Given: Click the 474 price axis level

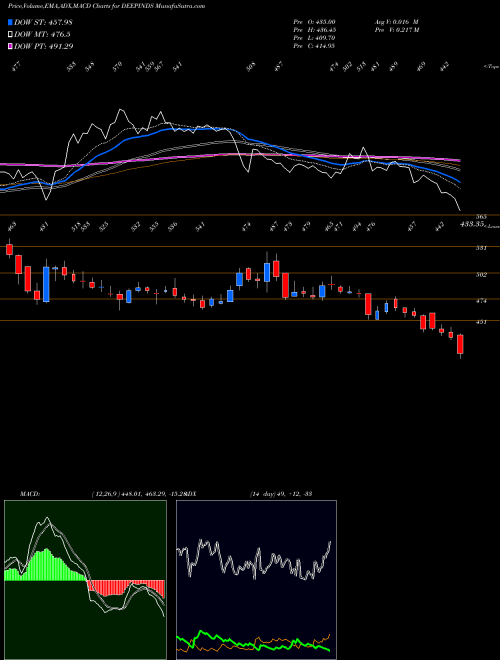Looking at the screenshot, I should click(x=481, y=301).
